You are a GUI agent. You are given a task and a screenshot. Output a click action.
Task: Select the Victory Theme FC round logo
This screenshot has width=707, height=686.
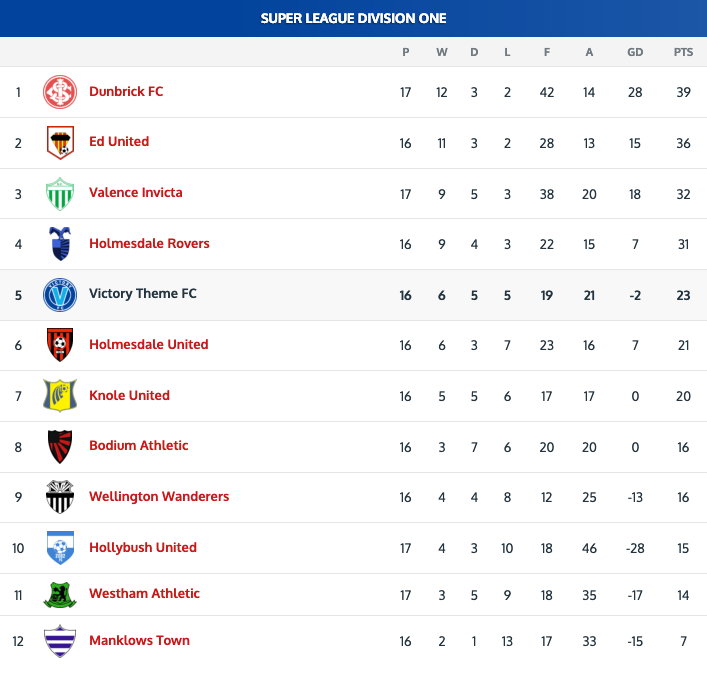coord(60,294)
